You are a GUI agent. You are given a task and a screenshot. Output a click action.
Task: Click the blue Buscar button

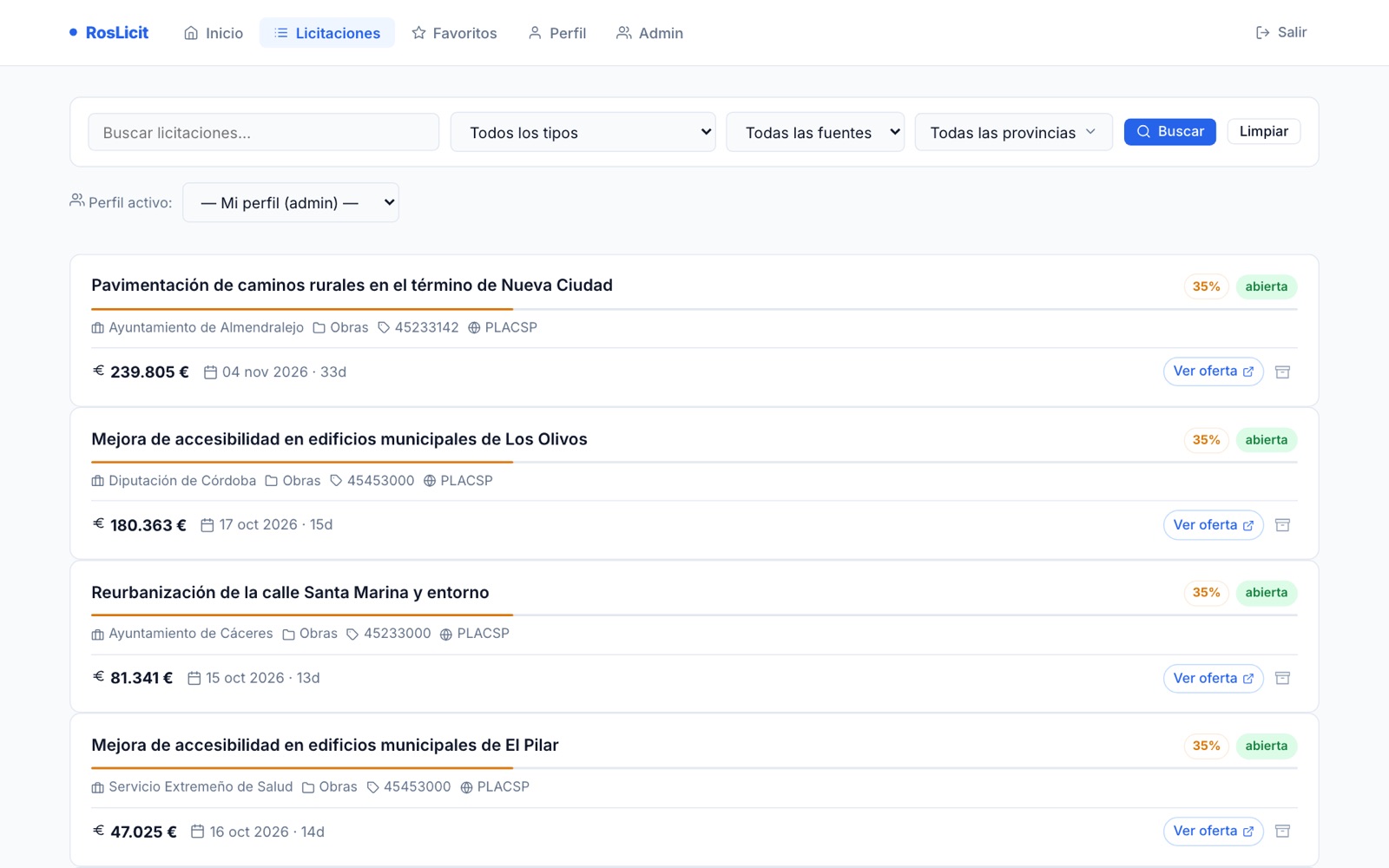pyautogui.click(x=1169, y=131)
